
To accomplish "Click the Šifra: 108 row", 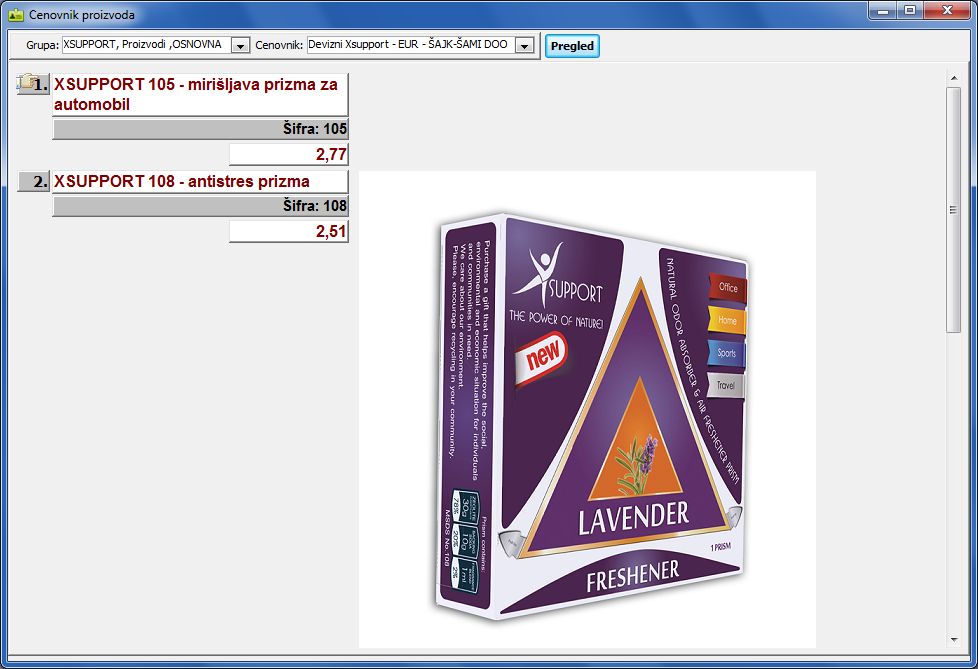I will point(200,206).
